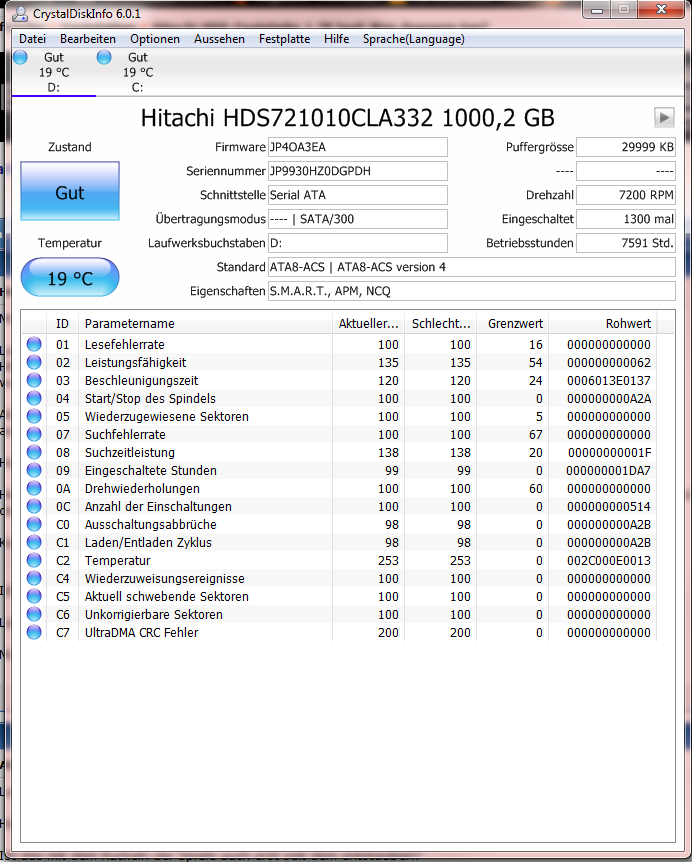The image size is (692, 862).
Task: Switch to the C: drive tab
Action: (x=137, y=72)
